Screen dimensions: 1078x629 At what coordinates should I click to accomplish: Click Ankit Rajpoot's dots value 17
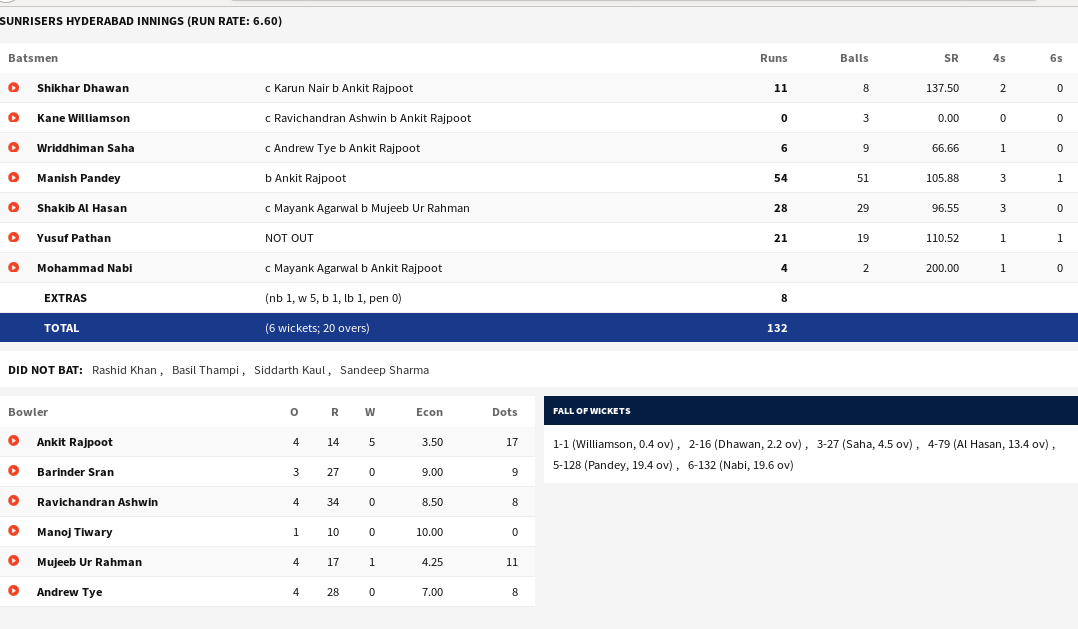pyautogui.click(x=512, y=442)
